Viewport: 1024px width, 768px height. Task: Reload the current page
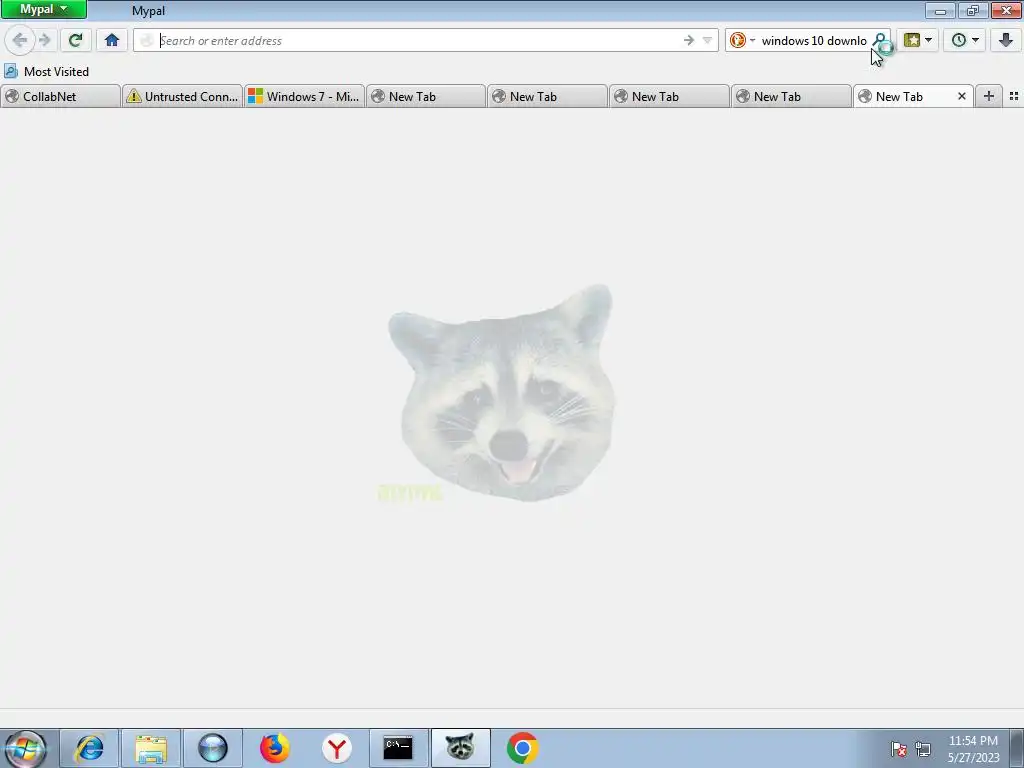(75, 40)
